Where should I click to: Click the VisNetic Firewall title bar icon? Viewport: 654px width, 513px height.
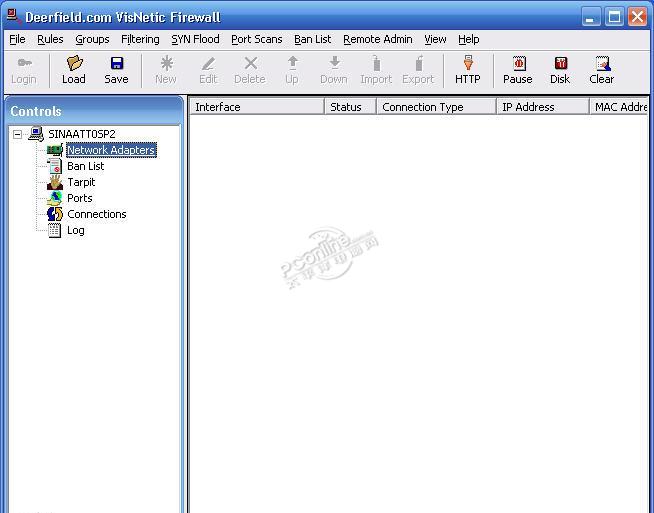(x=13, y=16)
